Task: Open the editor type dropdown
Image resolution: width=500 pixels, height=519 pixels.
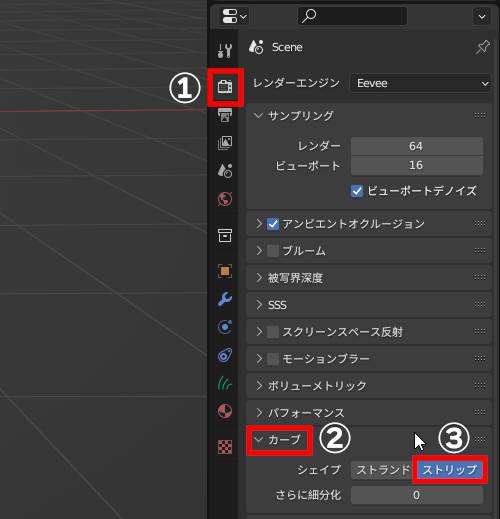Action: pos(234,16)
